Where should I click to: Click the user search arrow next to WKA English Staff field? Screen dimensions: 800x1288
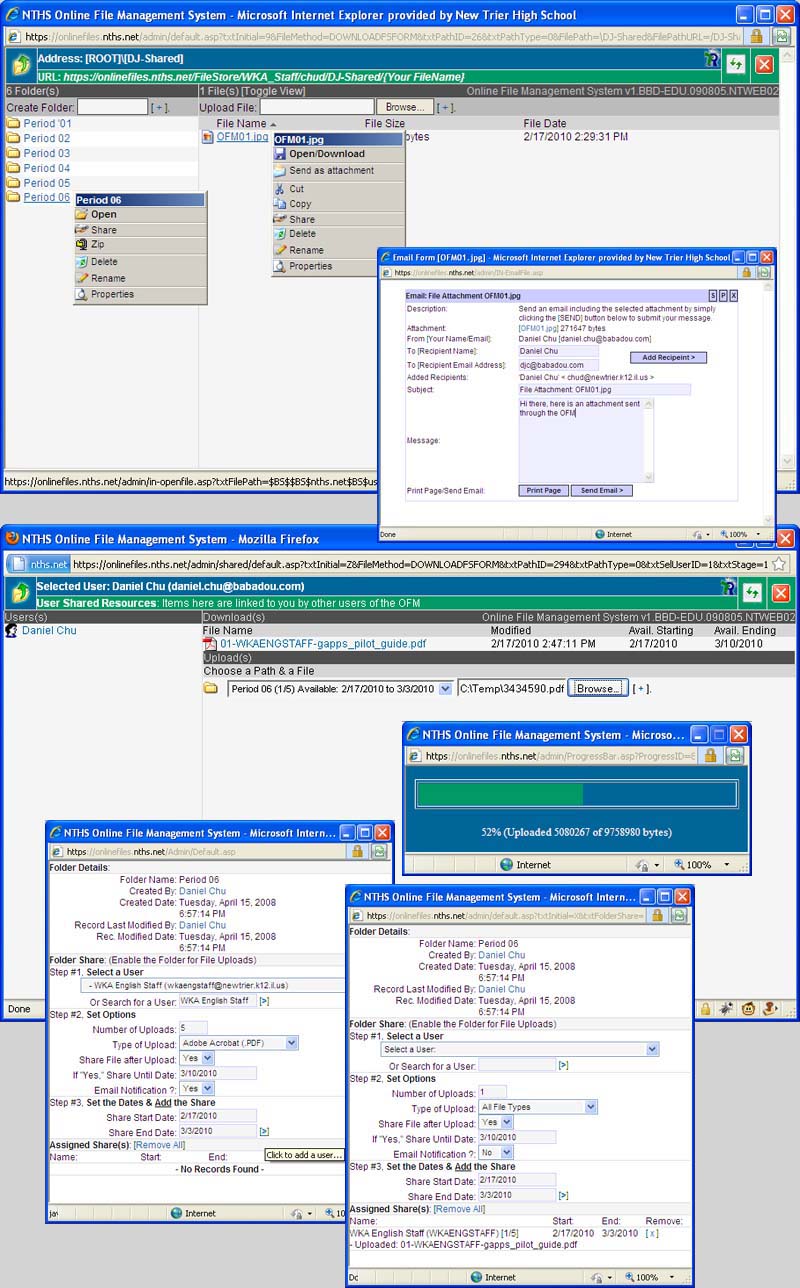pos(264,1001)
